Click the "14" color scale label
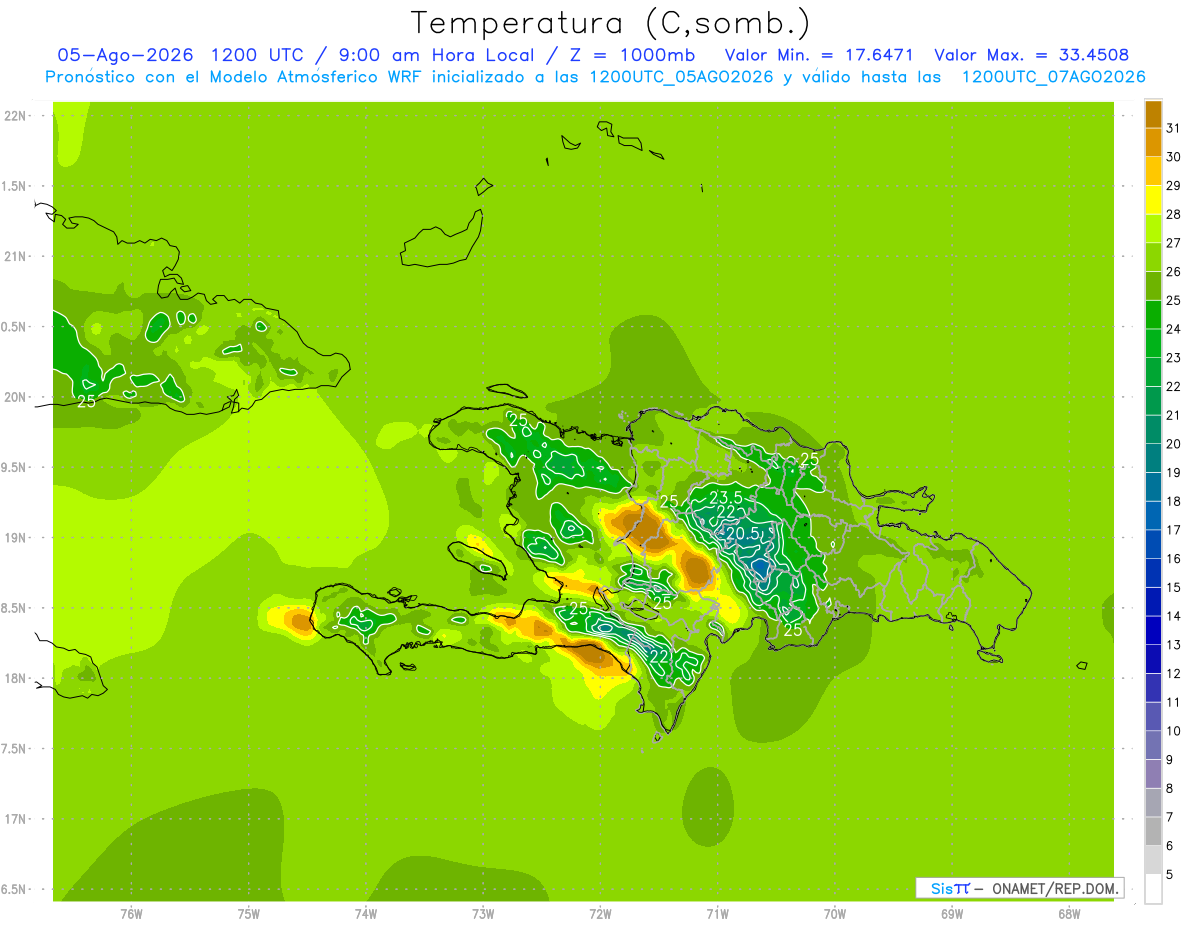Viewport: 1200px width, 927px height. [1174, 616]
